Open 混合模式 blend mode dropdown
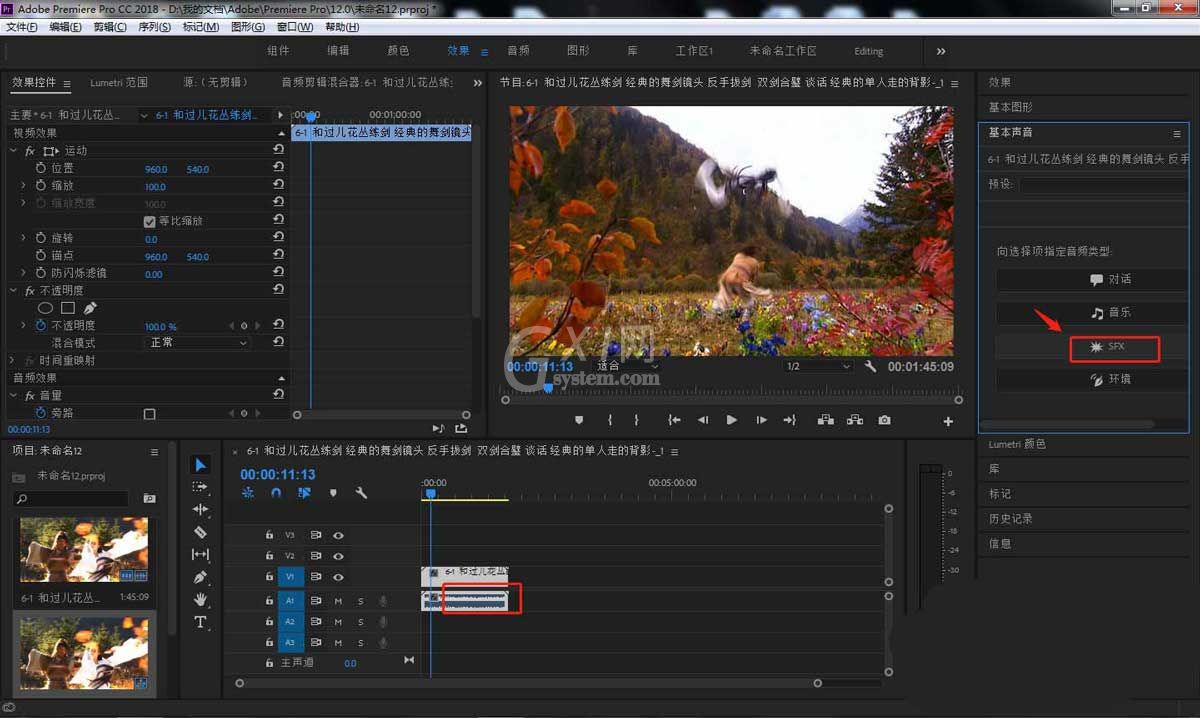 pos(198,342)
